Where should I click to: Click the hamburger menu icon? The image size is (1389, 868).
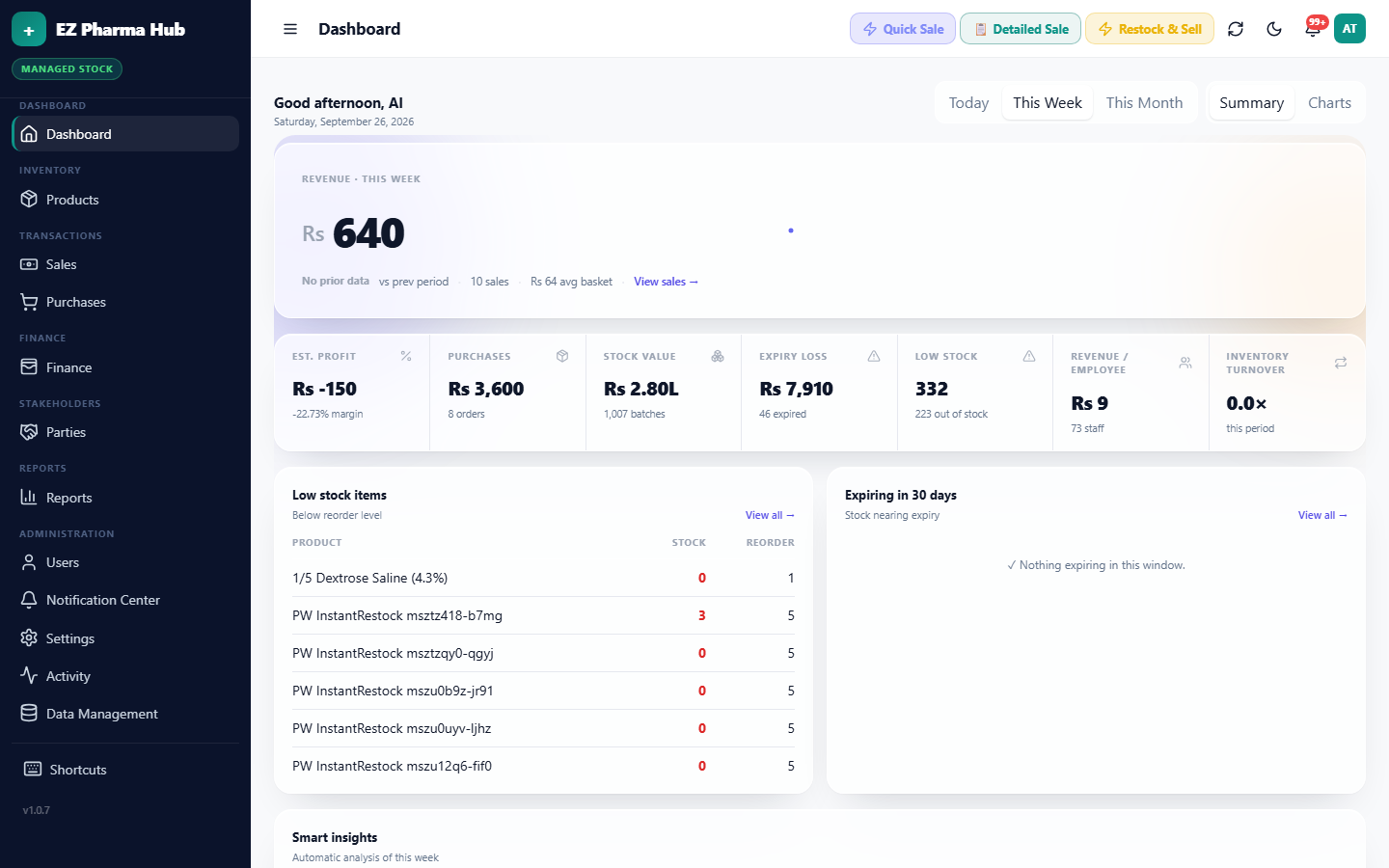coord(290,29)
